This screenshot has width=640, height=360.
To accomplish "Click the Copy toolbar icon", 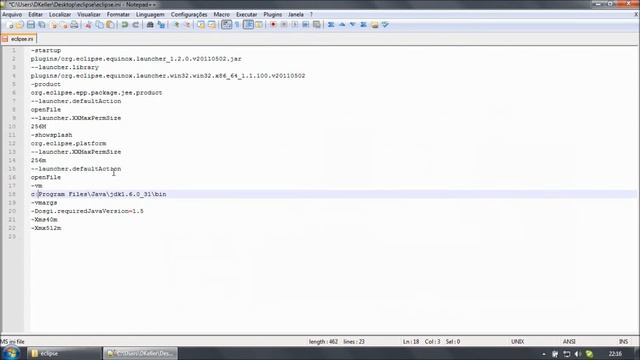I will (99, 25).
